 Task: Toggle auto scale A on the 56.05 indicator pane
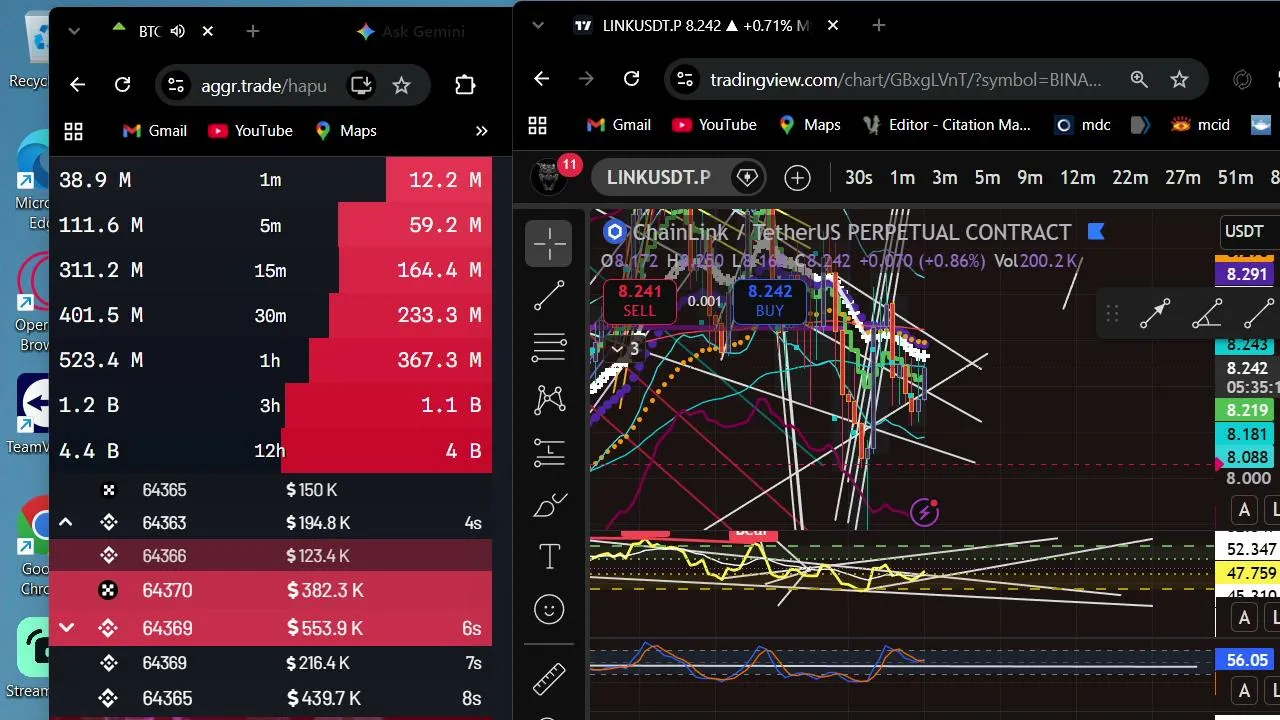(1244, 690)
